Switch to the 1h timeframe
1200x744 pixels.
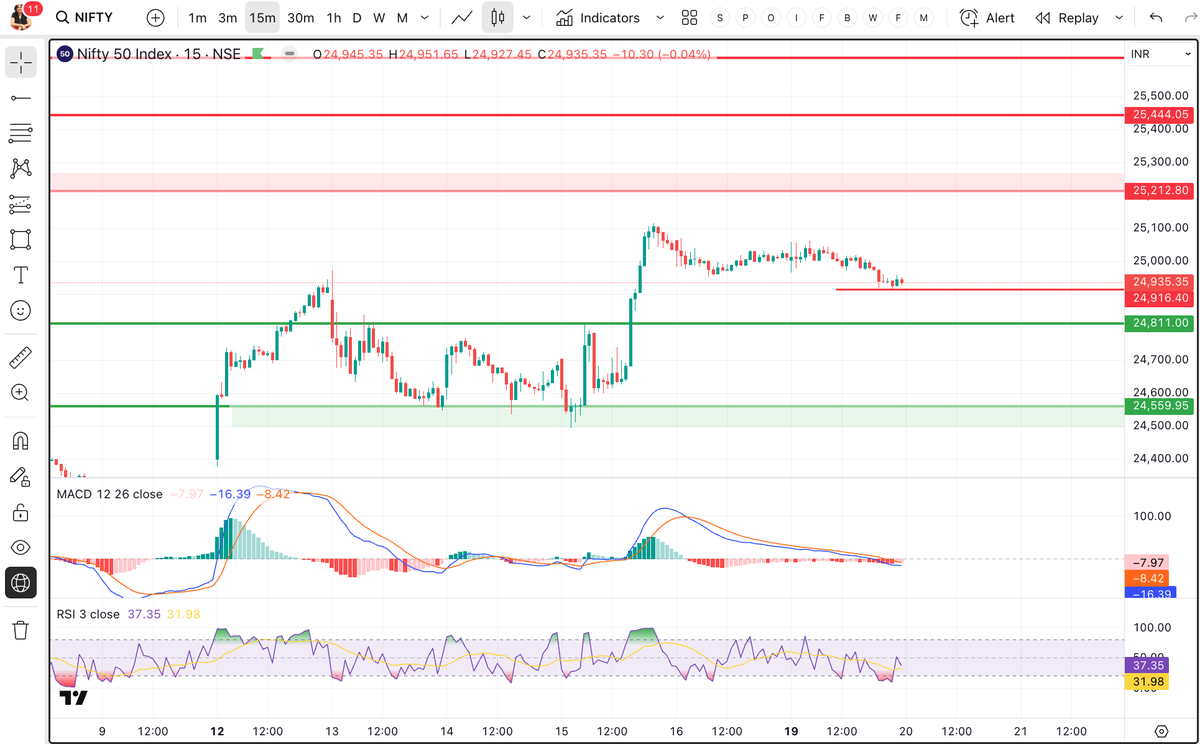coord(332,17)
